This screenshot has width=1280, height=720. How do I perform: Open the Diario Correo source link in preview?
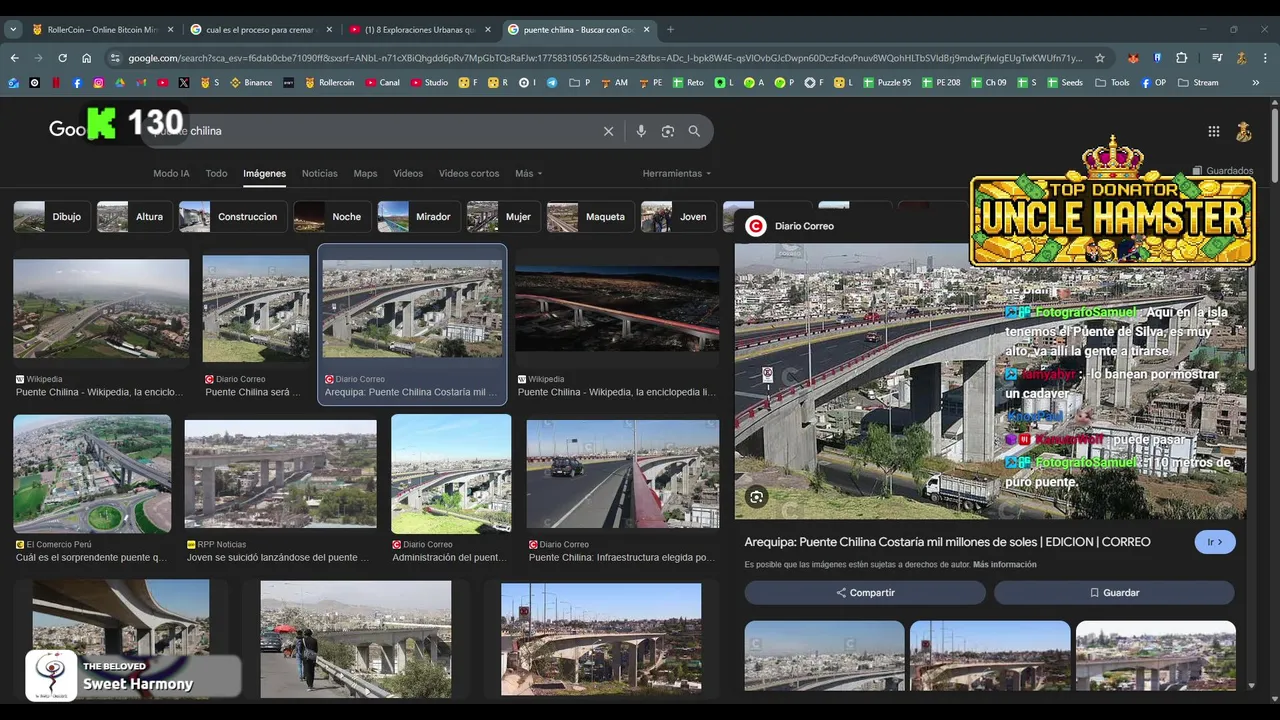803,226
